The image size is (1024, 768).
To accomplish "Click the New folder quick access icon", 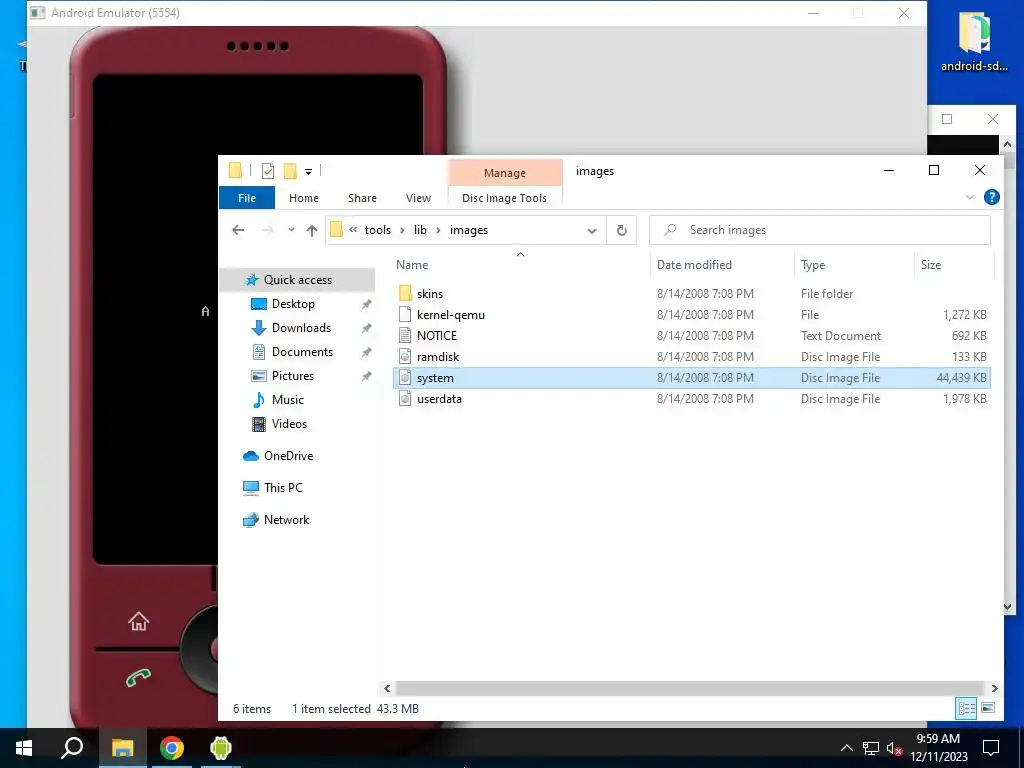I will click(290, 171).
